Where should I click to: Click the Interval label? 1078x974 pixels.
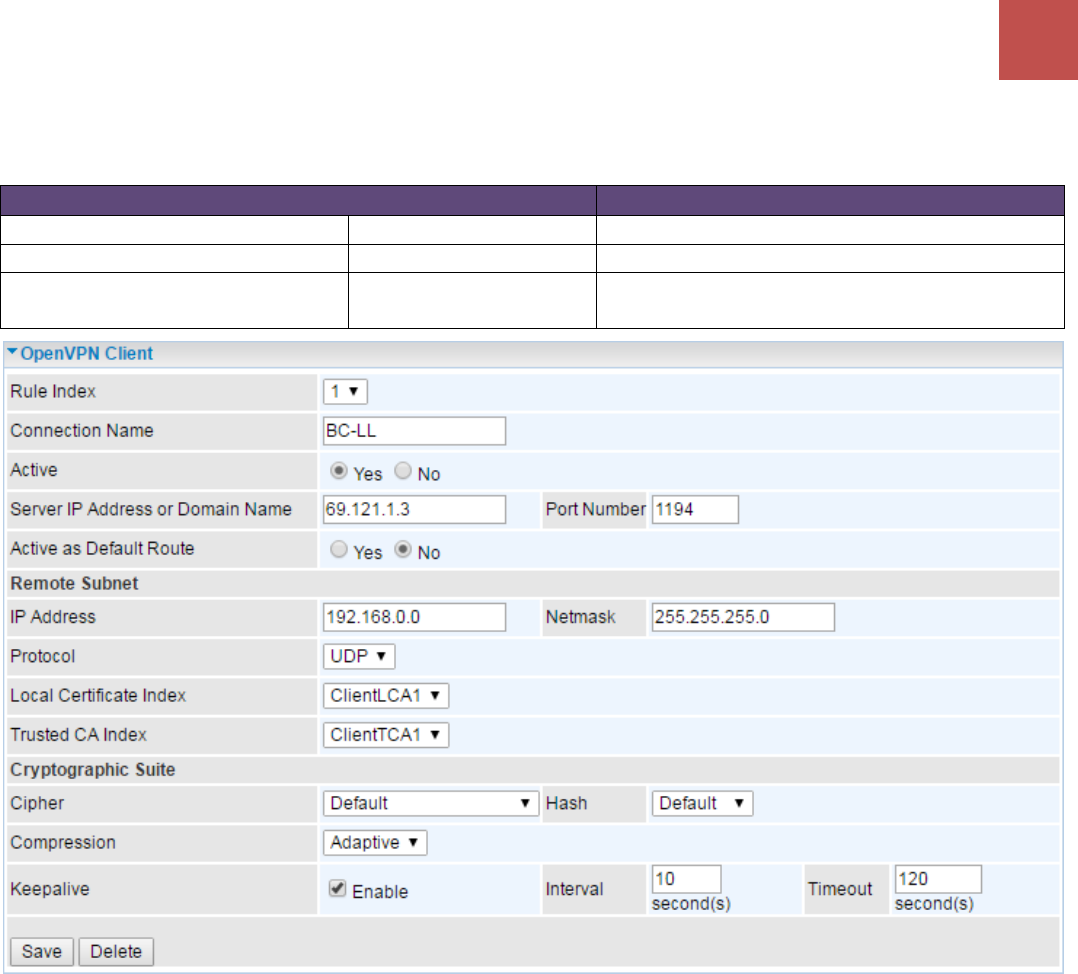(x=574, y=889)
